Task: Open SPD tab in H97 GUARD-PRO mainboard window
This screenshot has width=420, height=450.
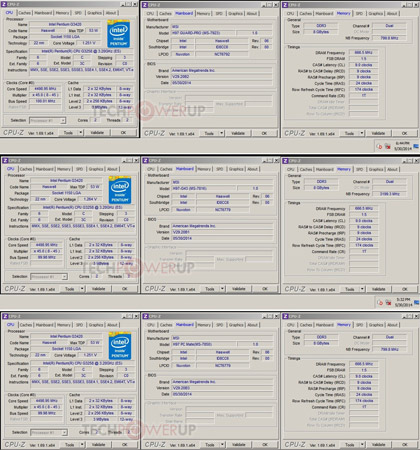Action: [x=219, y=14]
